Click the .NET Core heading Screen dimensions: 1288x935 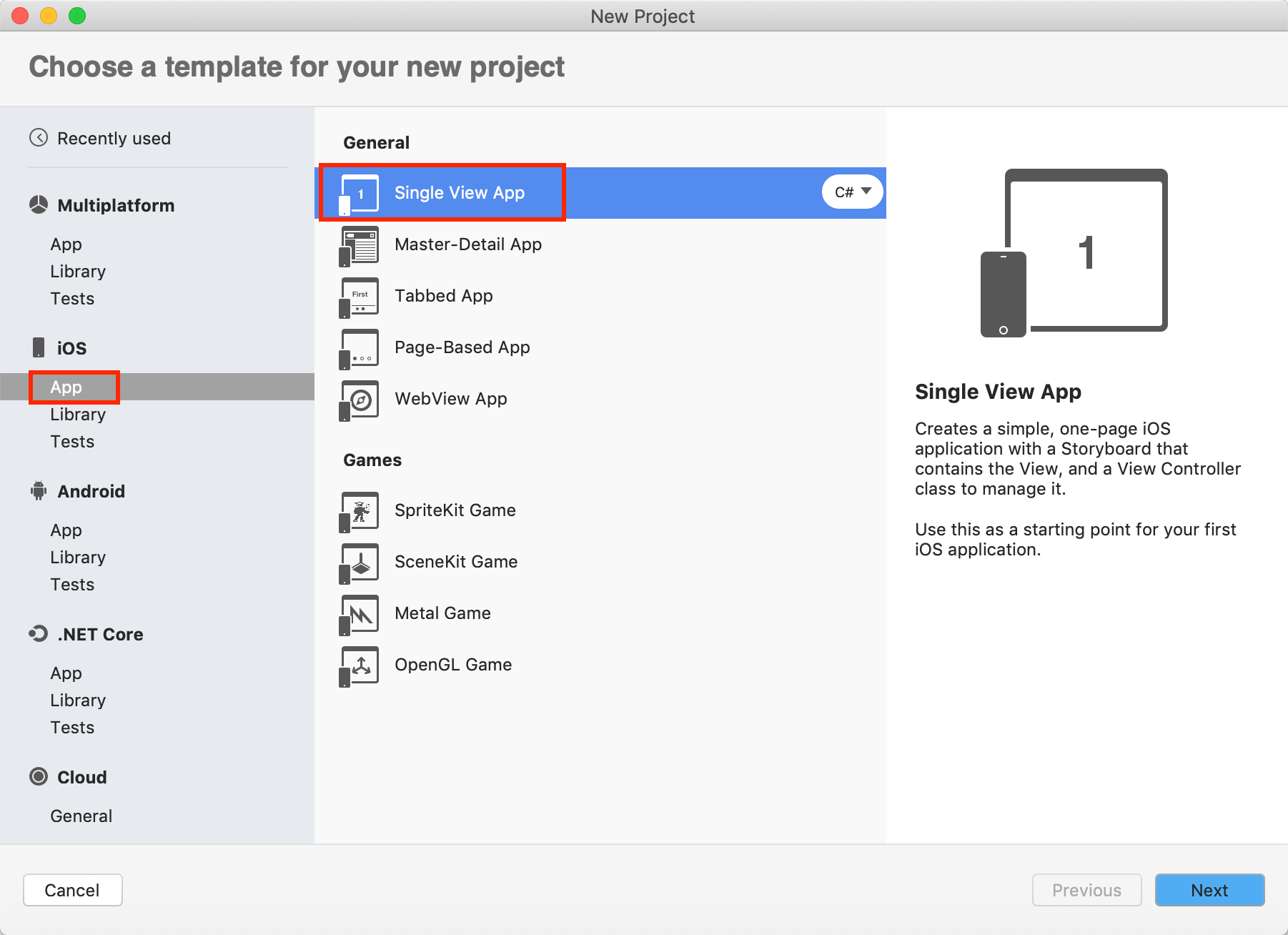pyautogui.click(x=100, y=634)
